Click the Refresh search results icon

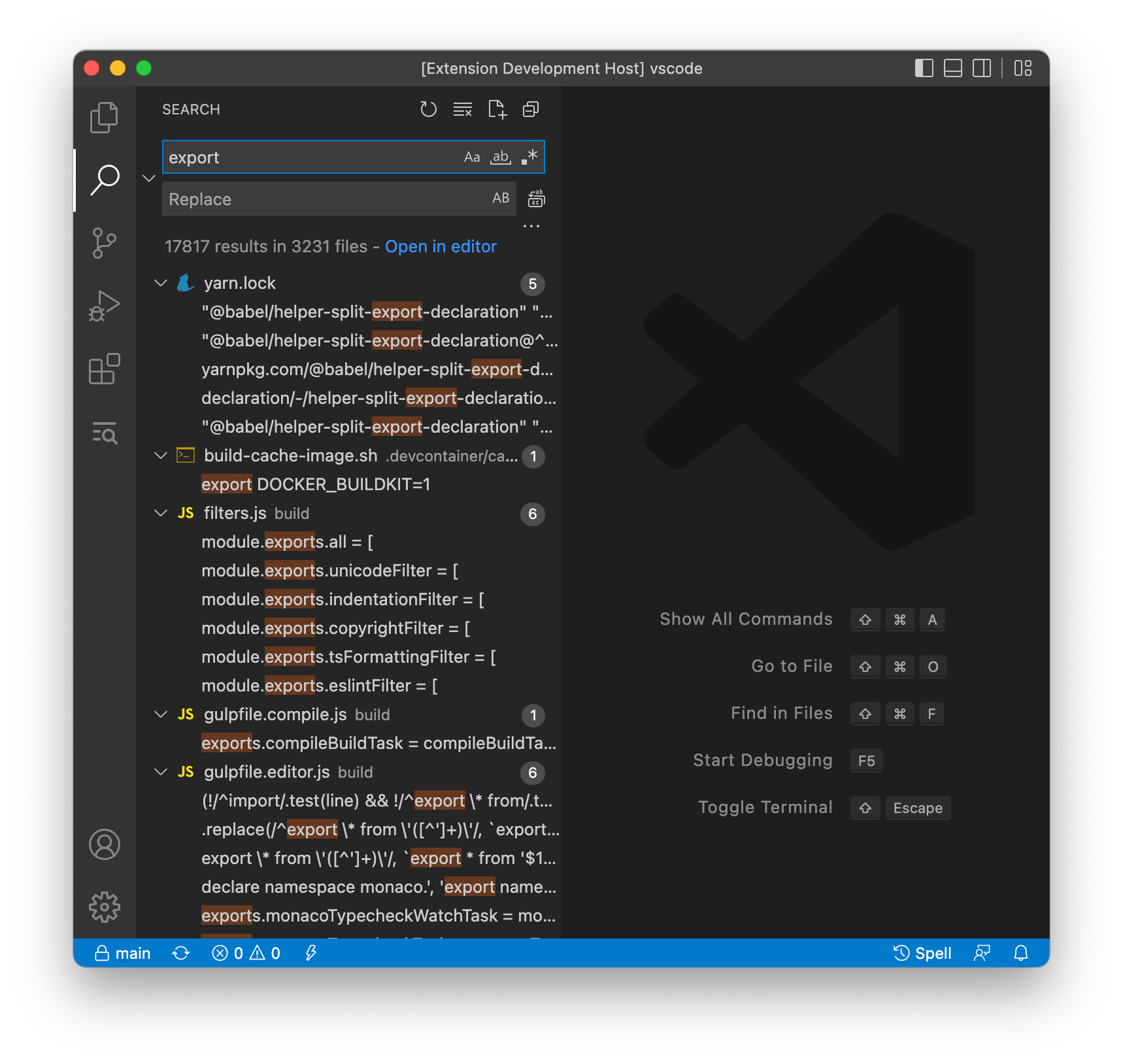click(429, 109)
